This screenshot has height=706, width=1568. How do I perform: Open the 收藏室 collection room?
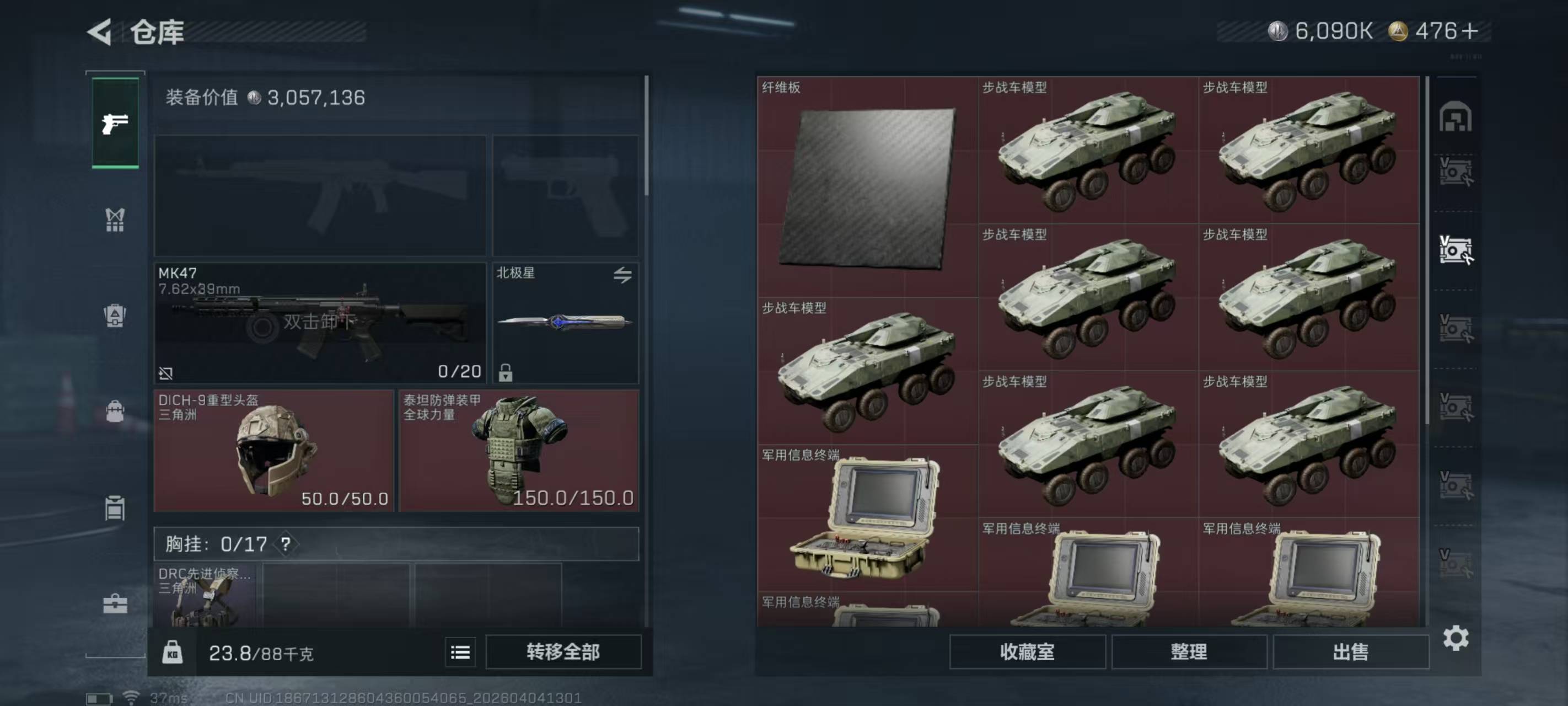tap(1027, 652)
